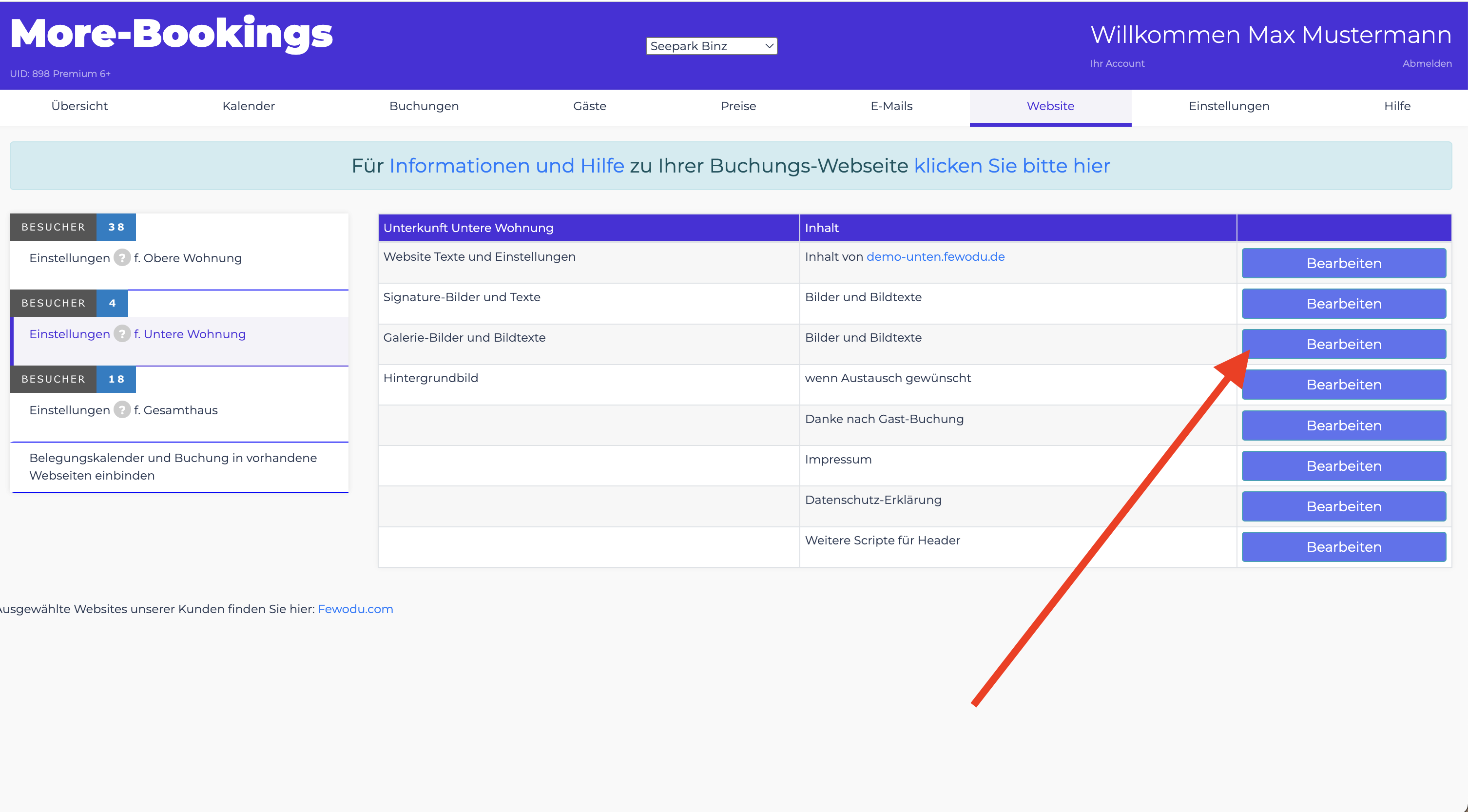Open the Einstellungen tab
The image size is (1468, 812).
tap(1229, 106)
